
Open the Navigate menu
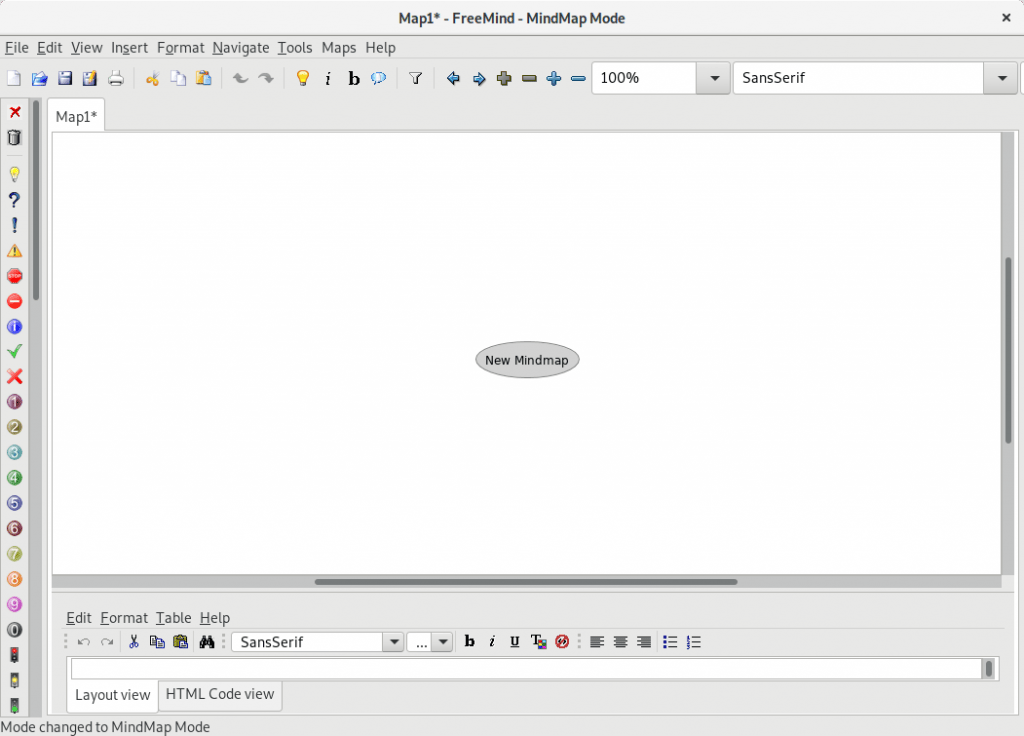[240, 47]
